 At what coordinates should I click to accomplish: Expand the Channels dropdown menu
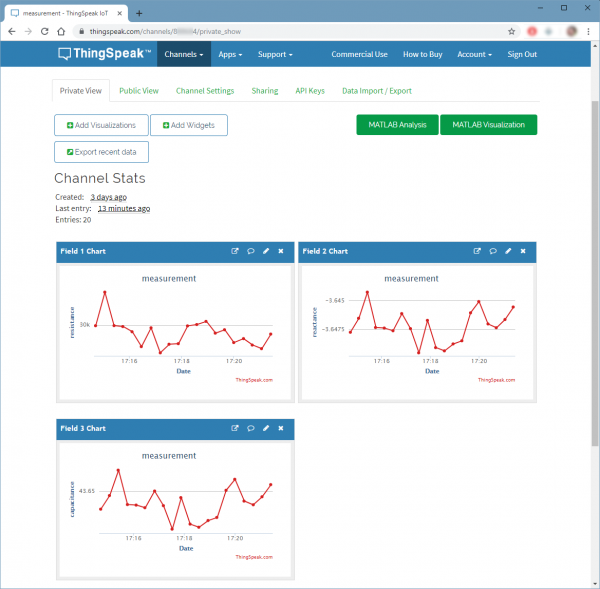[184, 54]
